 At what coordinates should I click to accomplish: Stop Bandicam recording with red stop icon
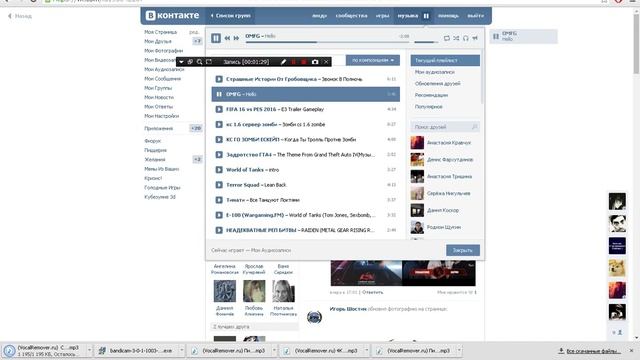304,62
